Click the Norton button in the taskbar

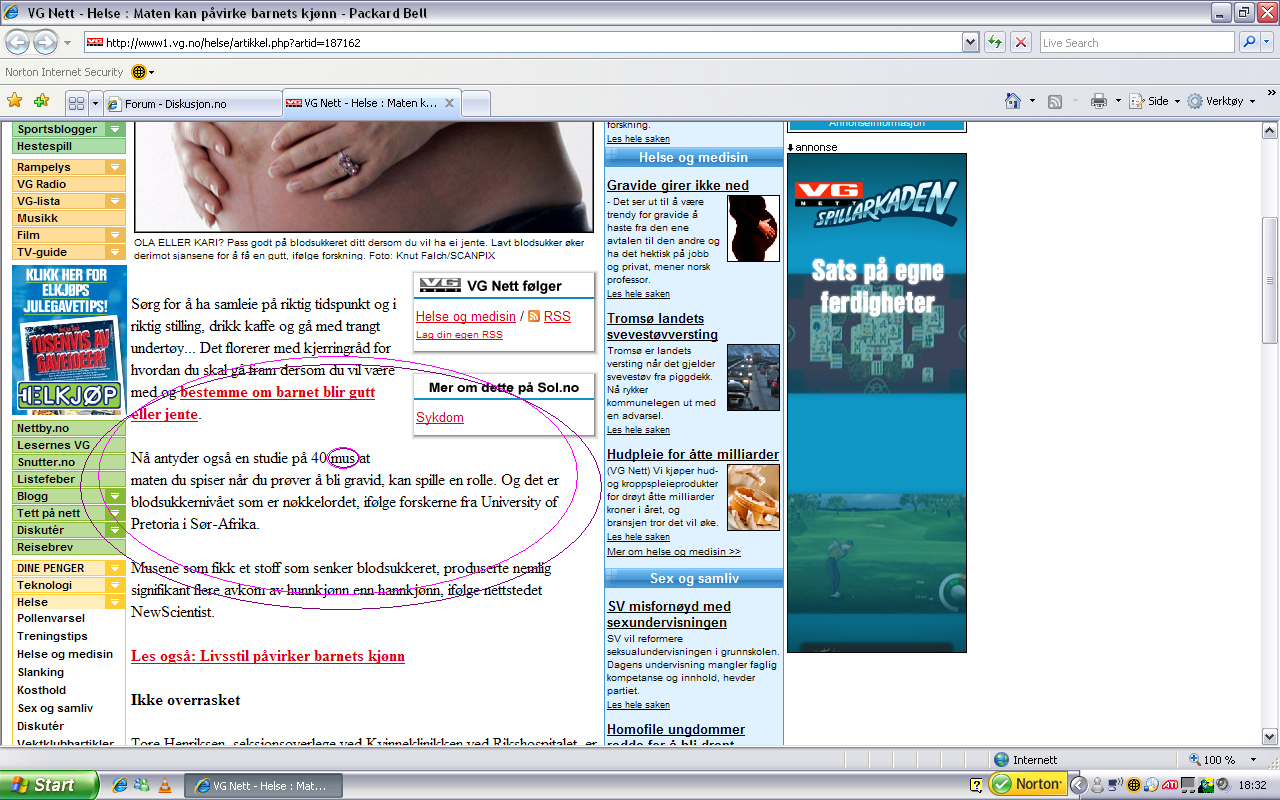(1027, 785)
